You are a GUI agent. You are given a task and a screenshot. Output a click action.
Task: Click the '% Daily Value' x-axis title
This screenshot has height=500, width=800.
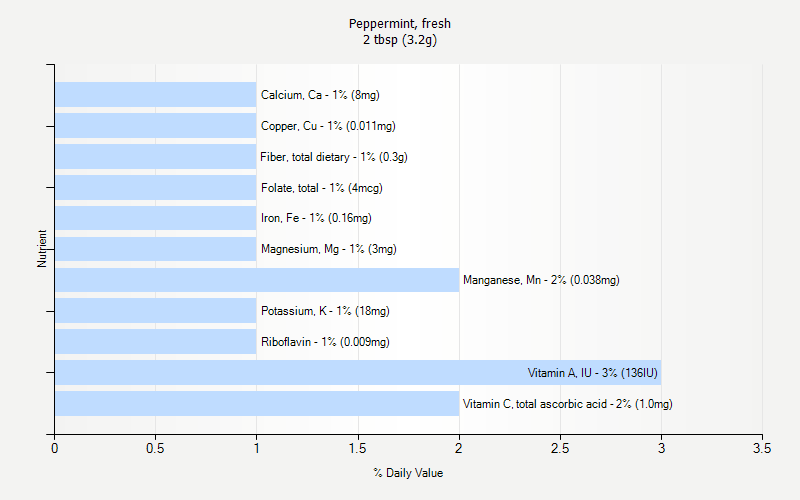tap(408, 473)
